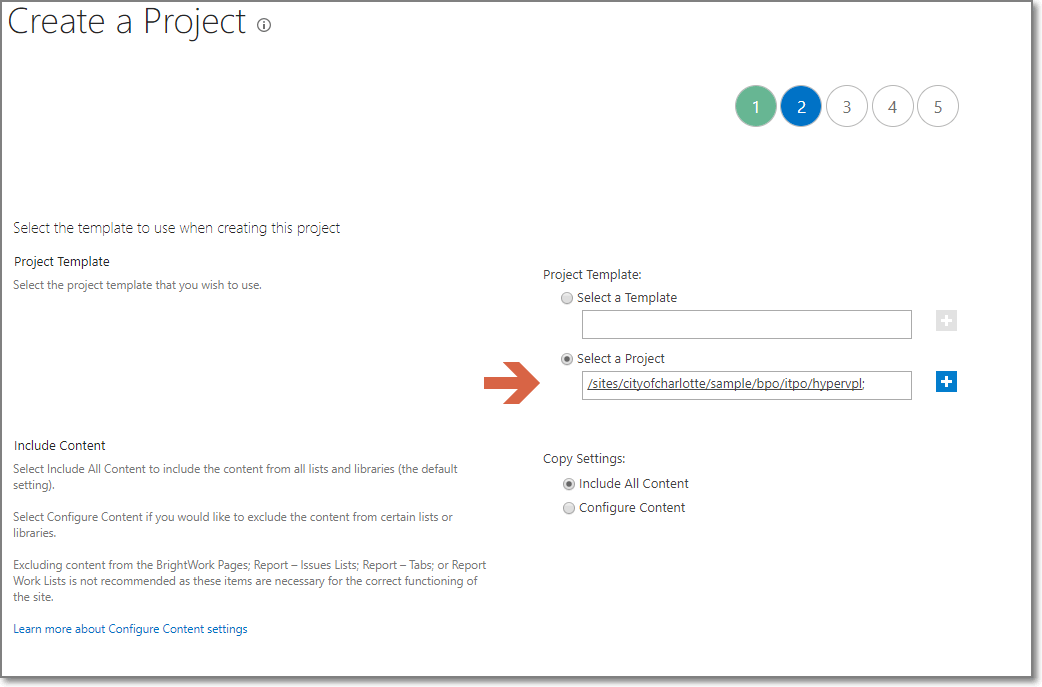The height and width of the screenshot is (687, 1042).
Task: Click the grayed plus button beside template field
Action: [x=946, y=320]
